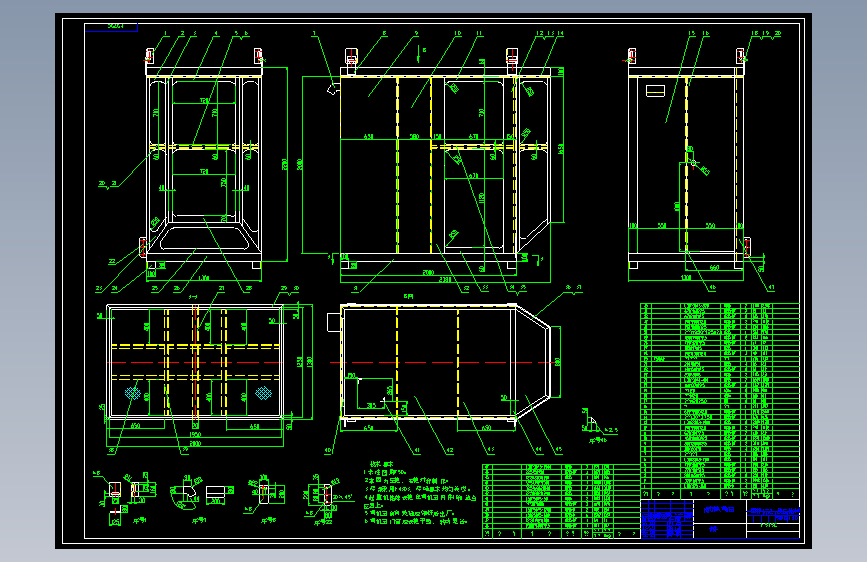Image resolution: width=867 pixels, height=562 pixels.
Task: Click the lower parts list table
Action: point(561,501)
